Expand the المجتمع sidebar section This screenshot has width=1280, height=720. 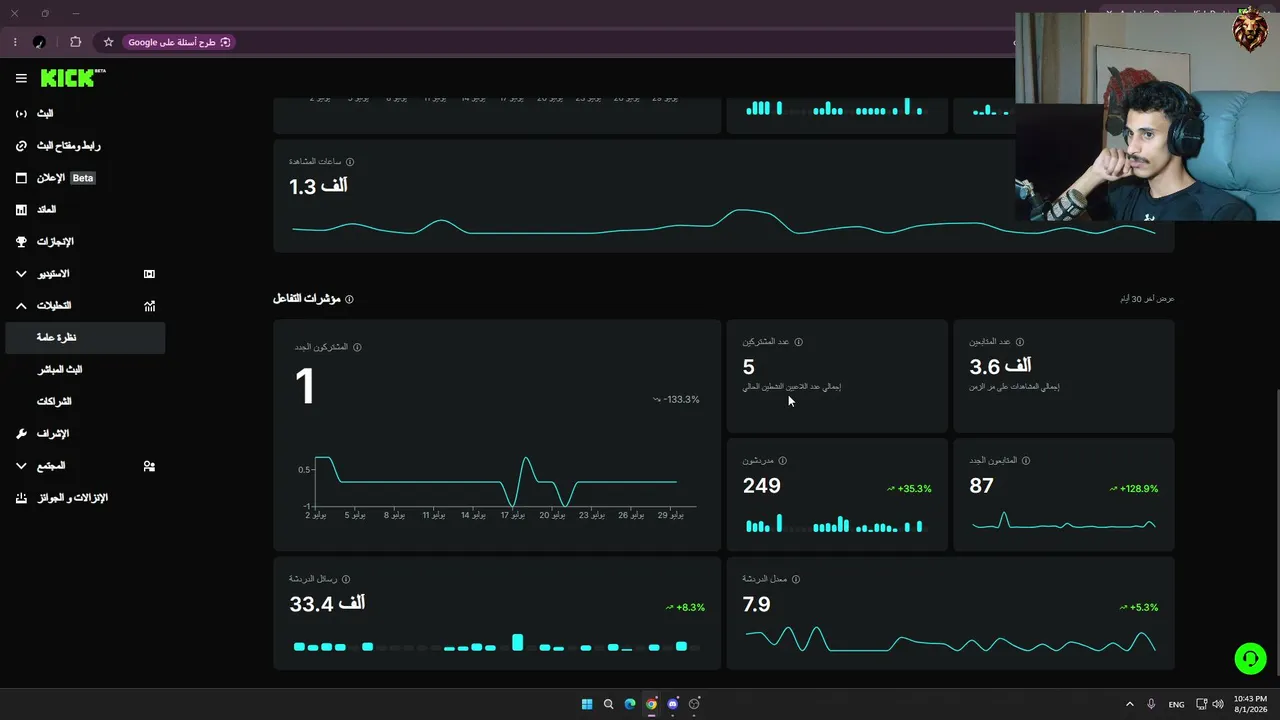(21, 466)
